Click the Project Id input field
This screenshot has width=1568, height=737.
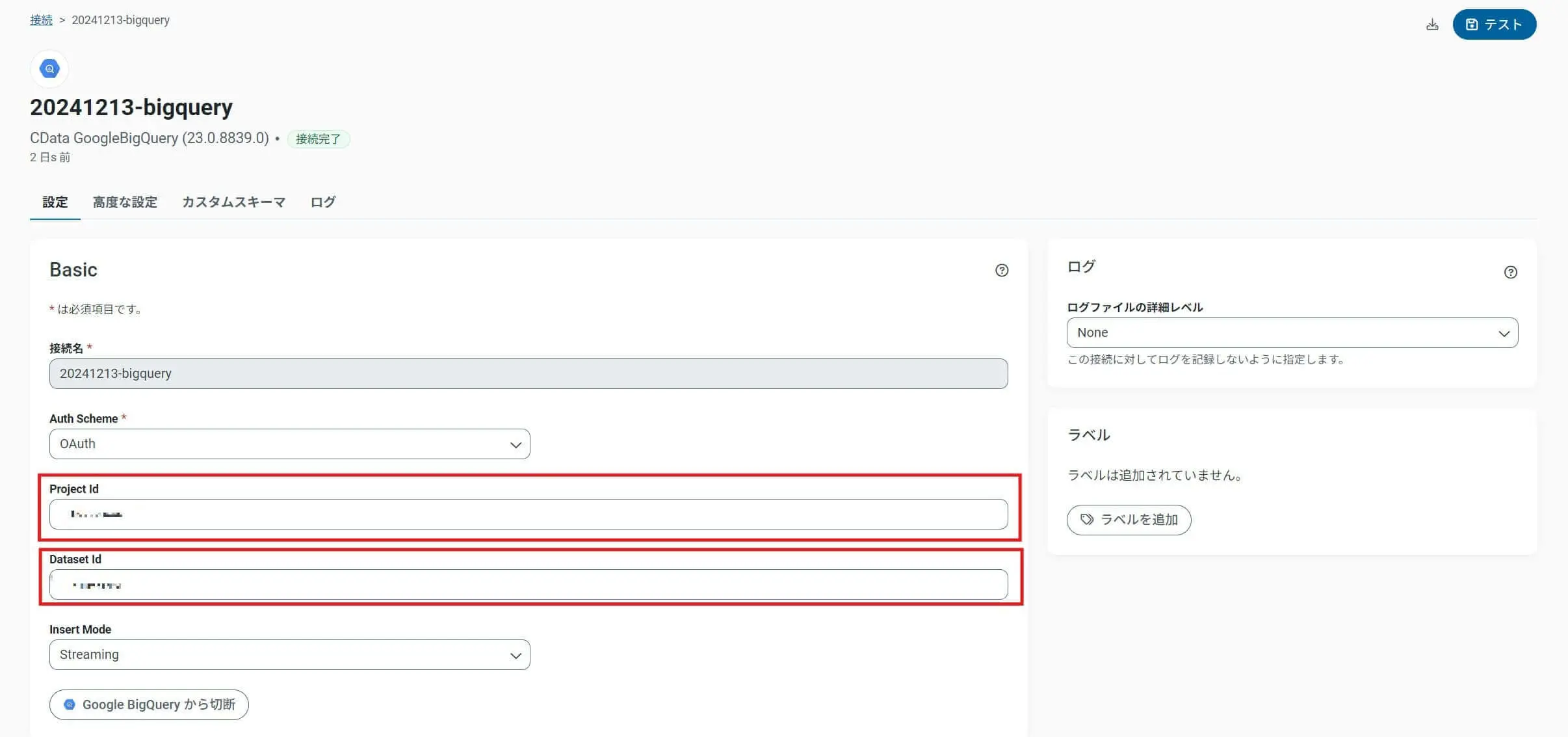click(528, 515)
